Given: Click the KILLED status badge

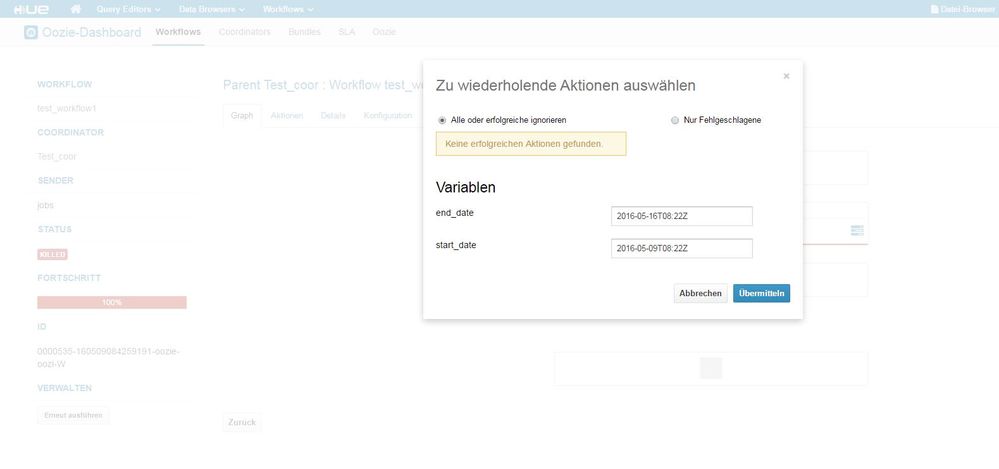Looking at the screenshot, I should pyautogui.click(x=52, y=254).
